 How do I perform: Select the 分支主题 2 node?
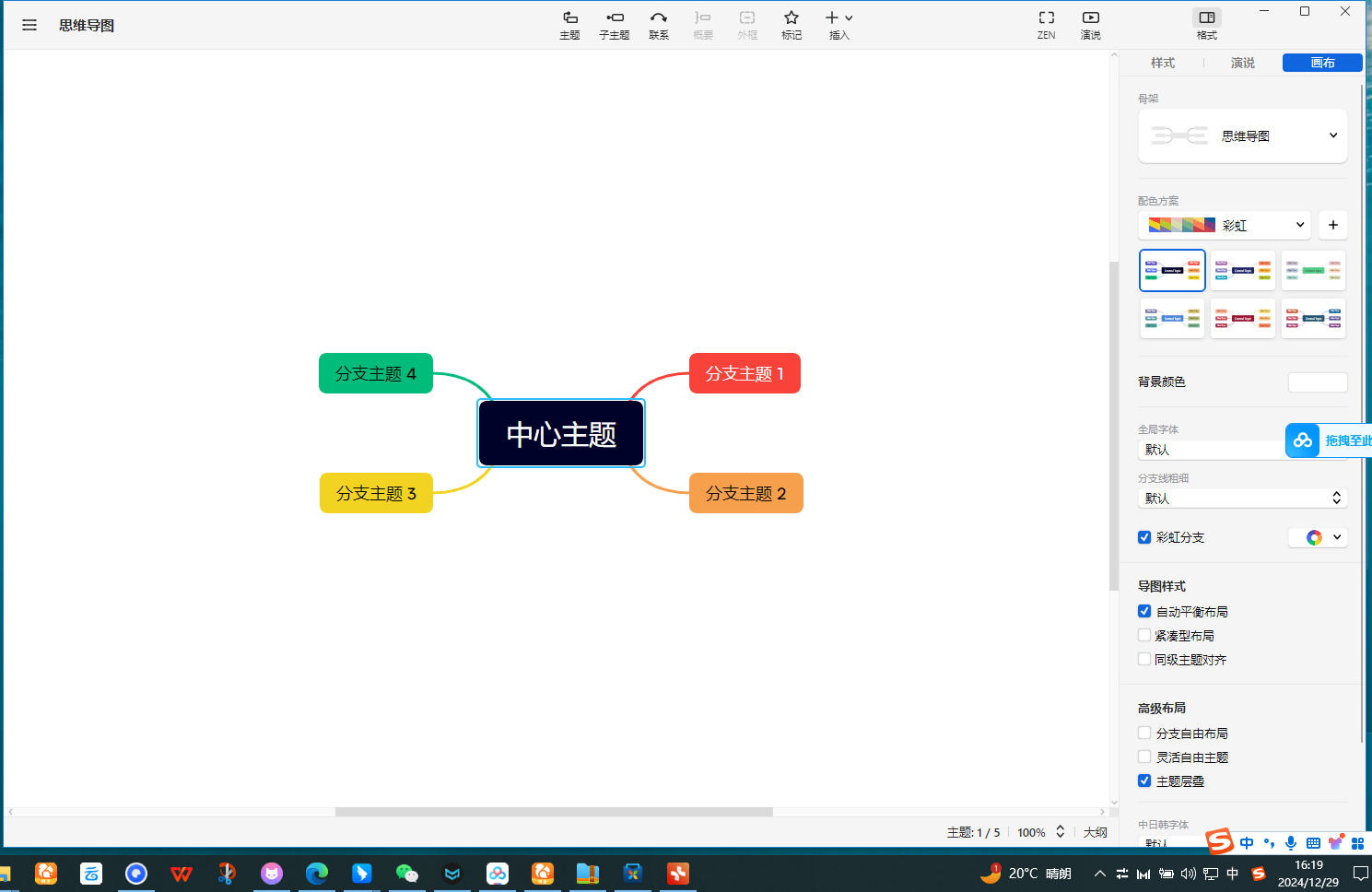pos(746,493)
